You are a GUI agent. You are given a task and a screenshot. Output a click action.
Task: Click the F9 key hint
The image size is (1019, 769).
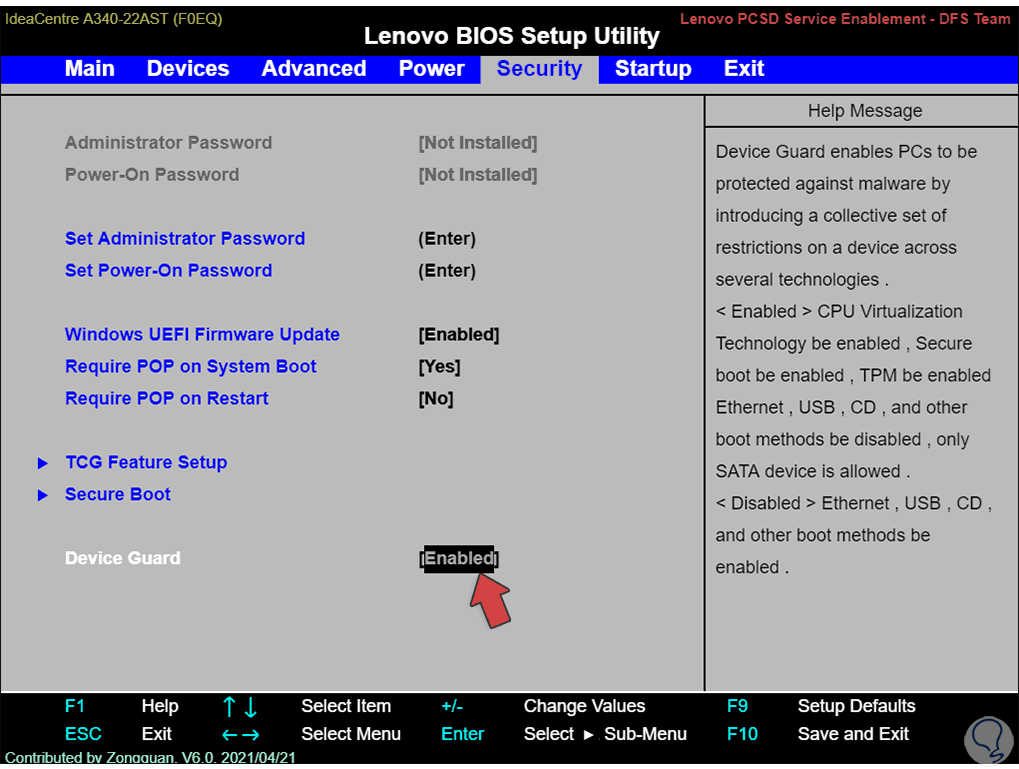click(x=738, y=706)
